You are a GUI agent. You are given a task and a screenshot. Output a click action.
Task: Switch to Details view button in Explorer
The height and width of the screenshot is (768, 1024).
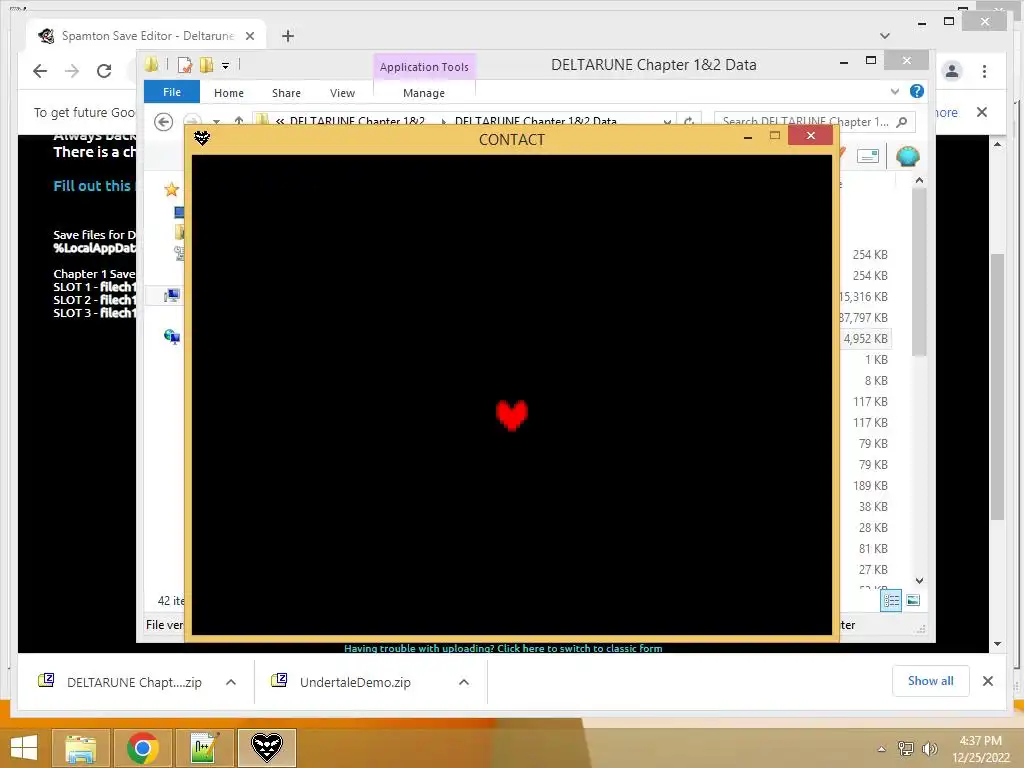[891, 600]
